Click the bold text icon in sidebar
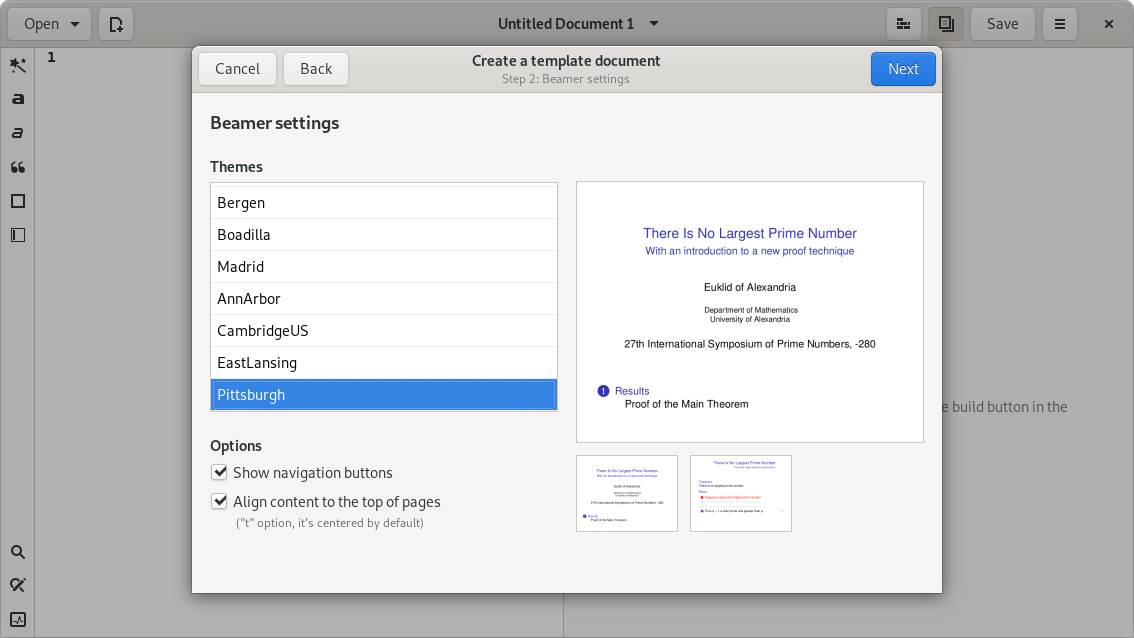 click(x=17, y=99)
